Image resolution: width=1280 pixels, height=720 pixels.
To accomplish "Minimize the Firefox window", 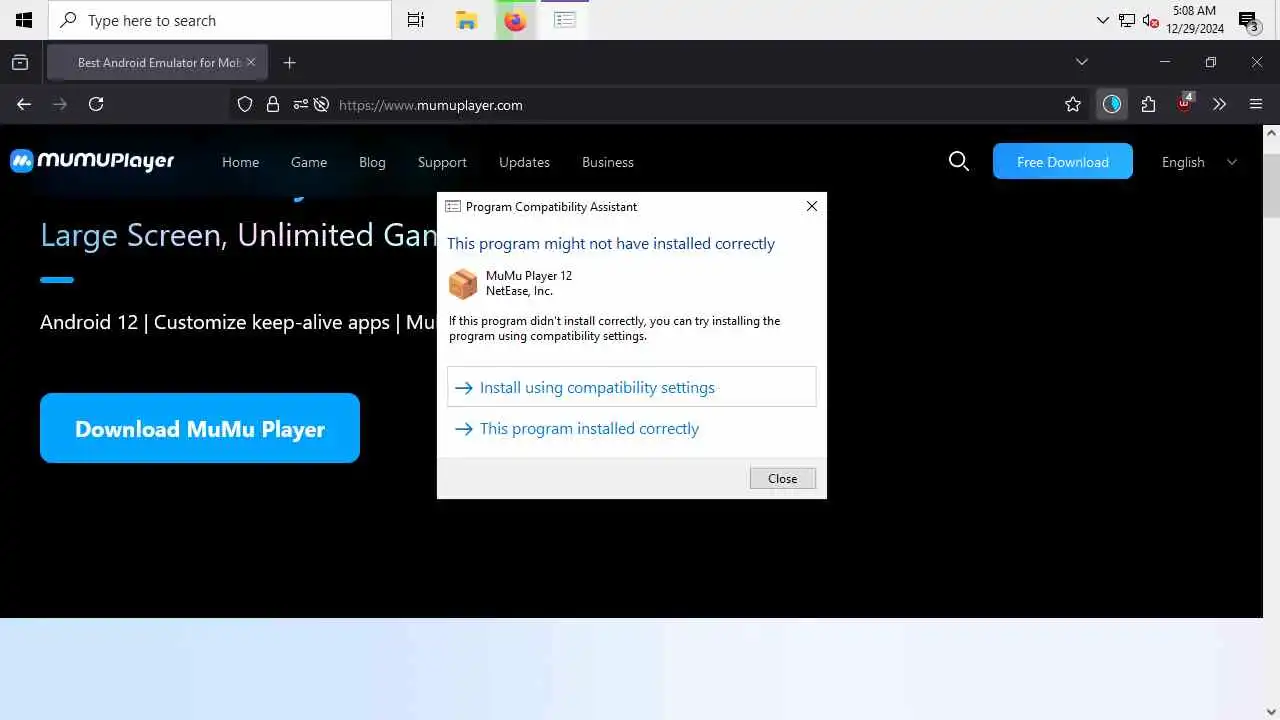I will coord(1164,62).
